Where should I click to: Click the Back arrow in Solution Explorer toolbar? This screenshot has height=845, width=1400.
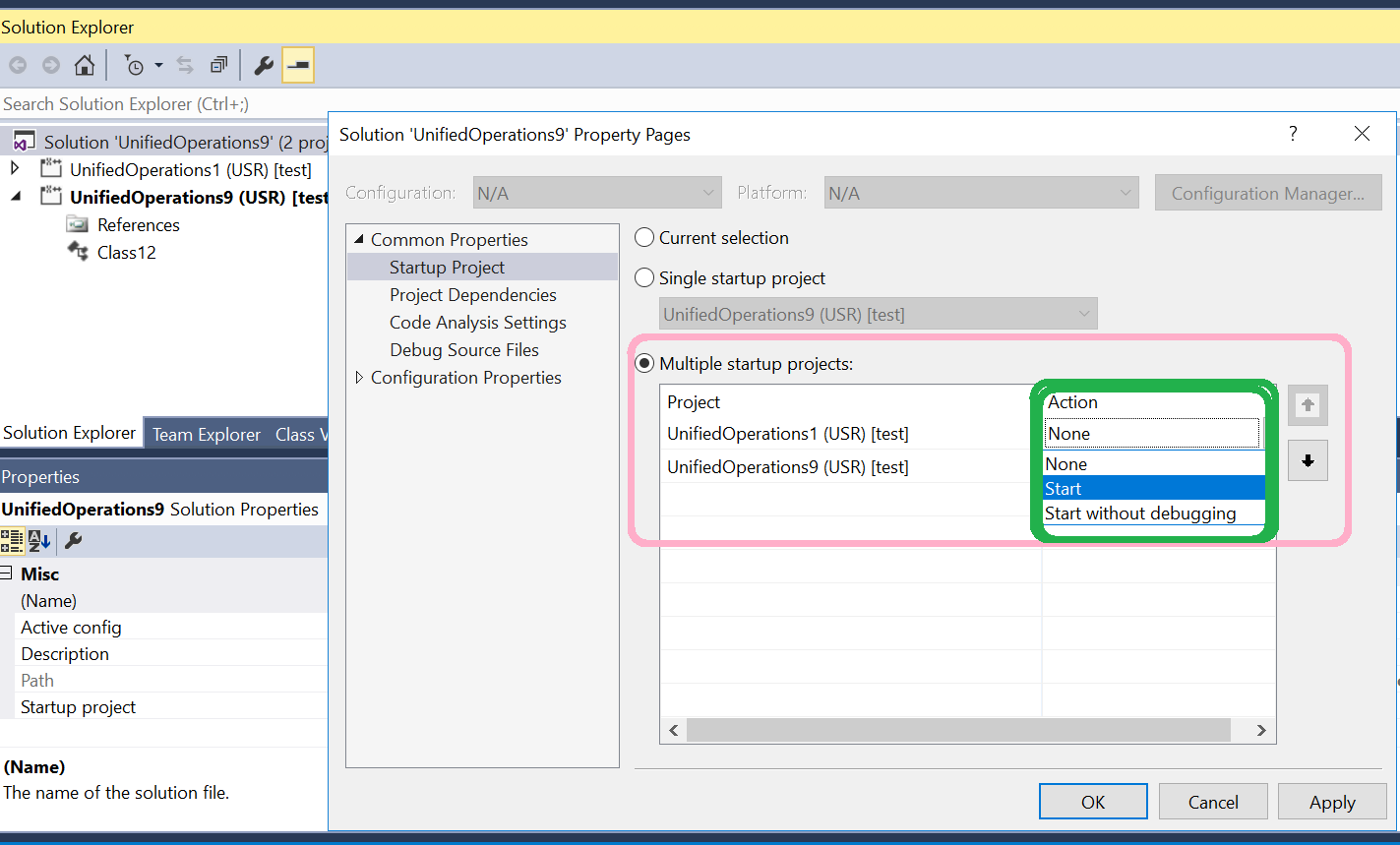[x=18, y=66]
